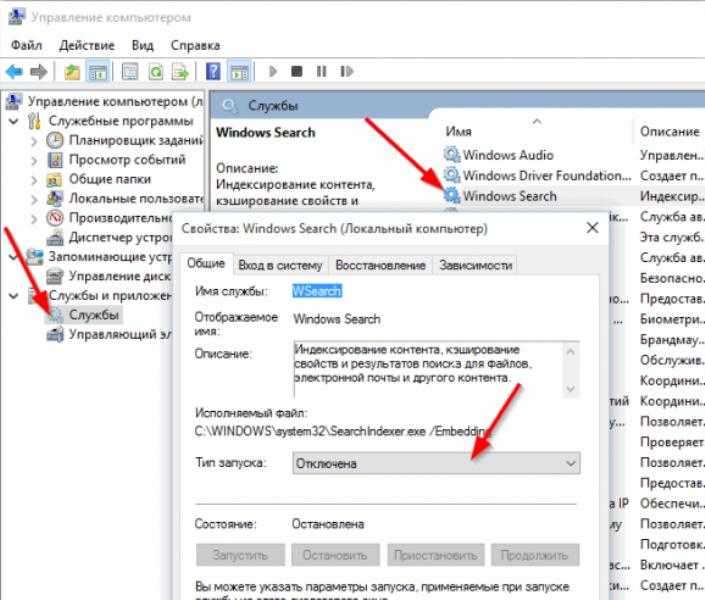Click the Брандмау... description cell

click(672, 340)
